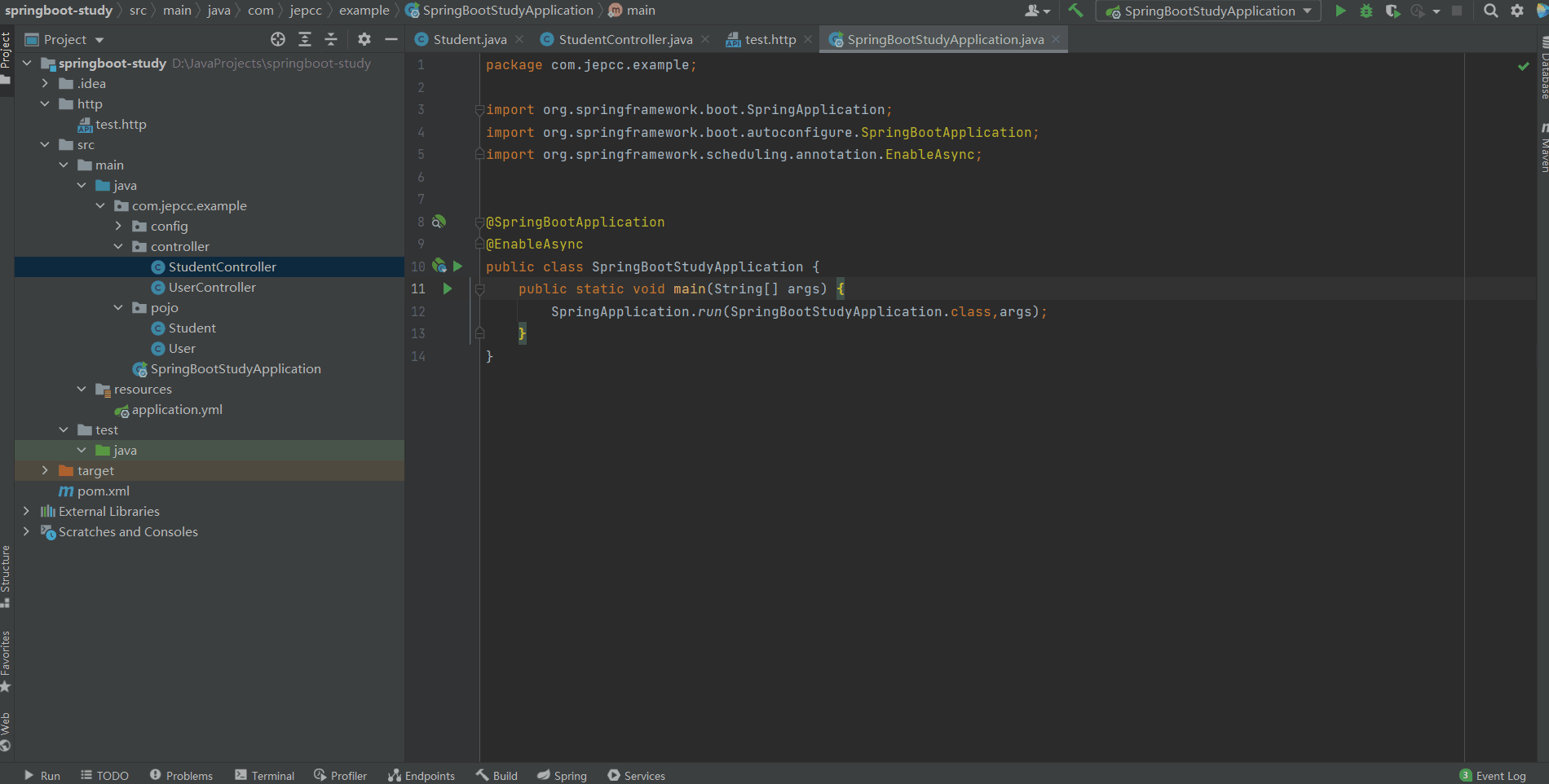Expand the .idea folder

point(45,83)
